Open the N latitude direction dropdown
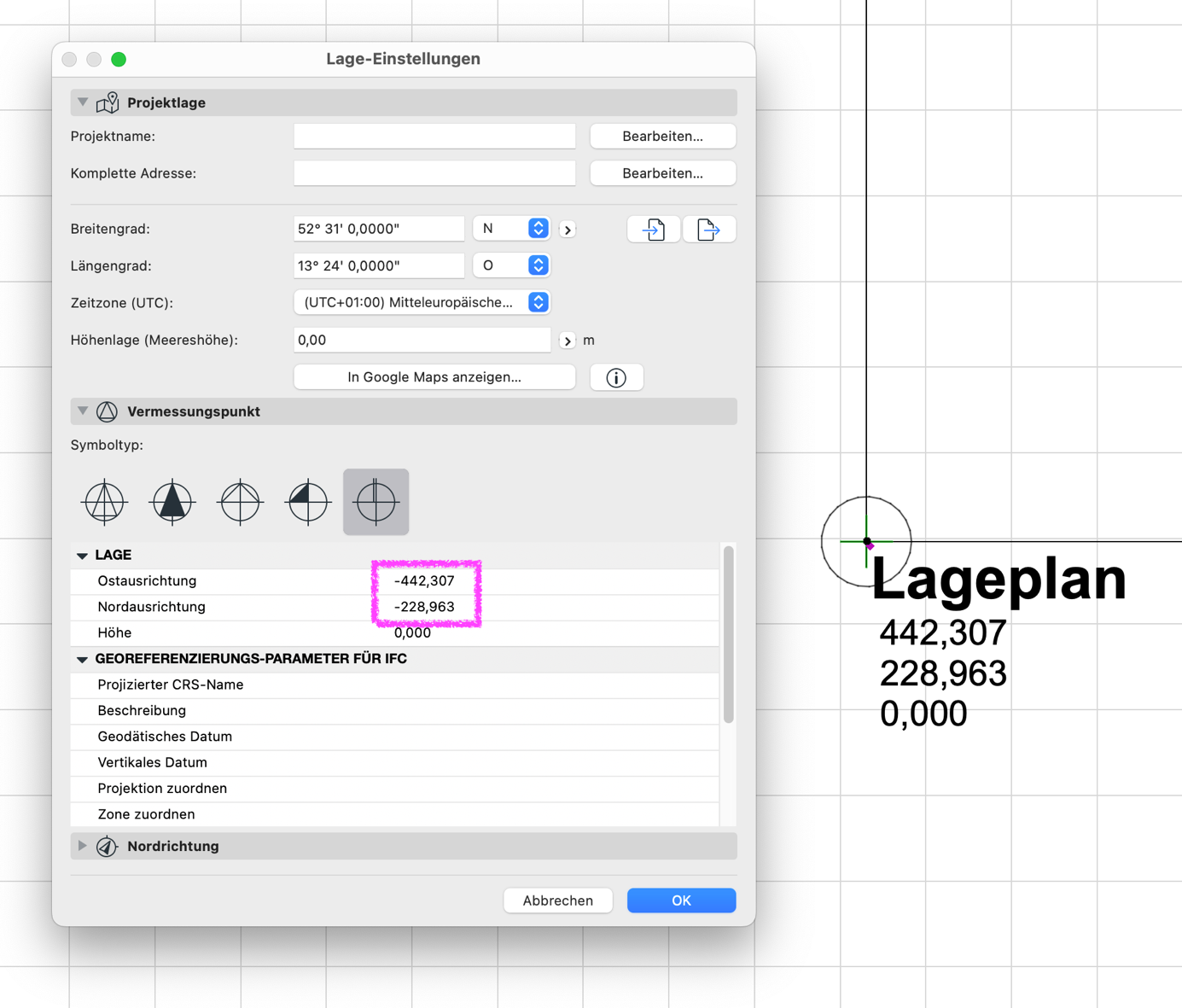 (x=511, y=229)
